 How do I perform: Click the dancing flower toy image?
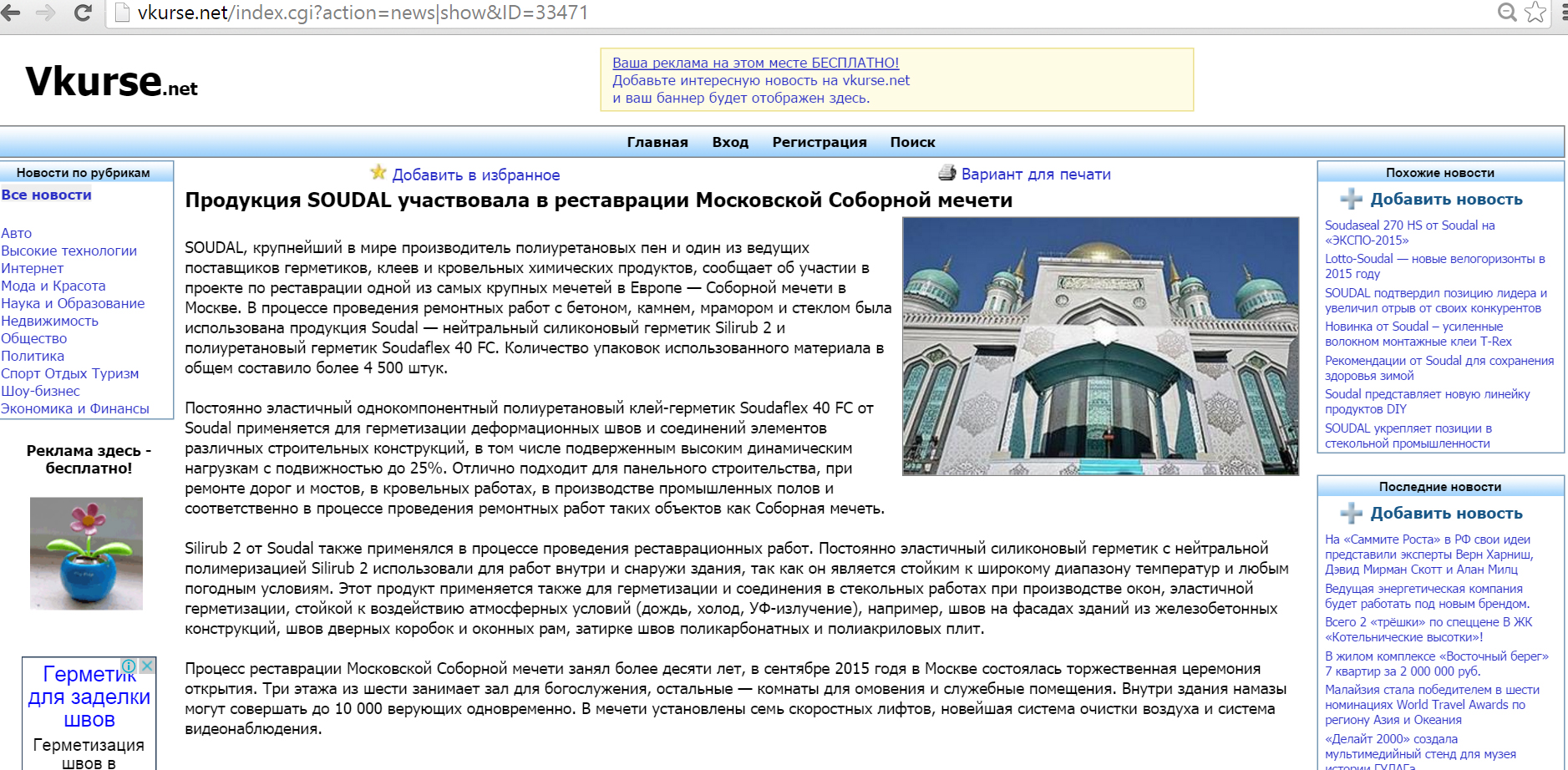point(86,553)
